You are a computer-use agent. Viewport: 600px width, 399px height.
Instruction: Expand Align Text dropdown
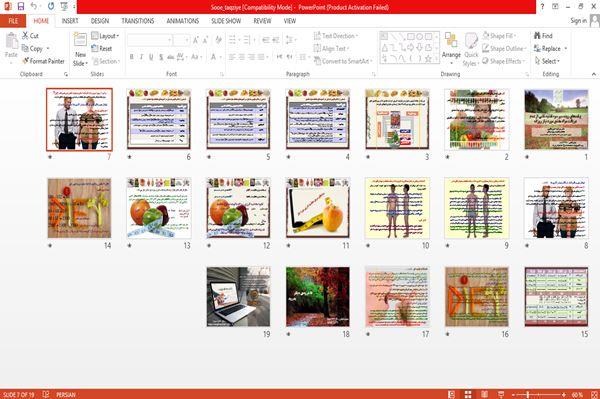pos(331,49)
